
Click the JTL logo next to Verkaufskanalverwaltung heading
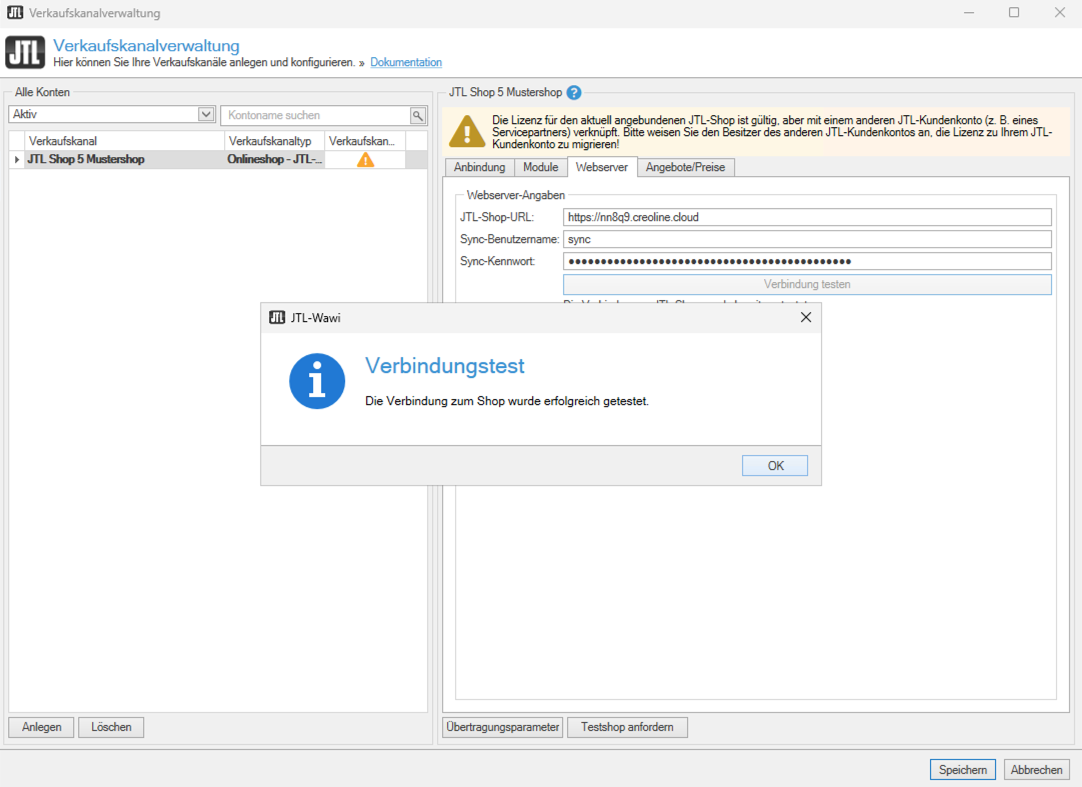pos(25,52)
